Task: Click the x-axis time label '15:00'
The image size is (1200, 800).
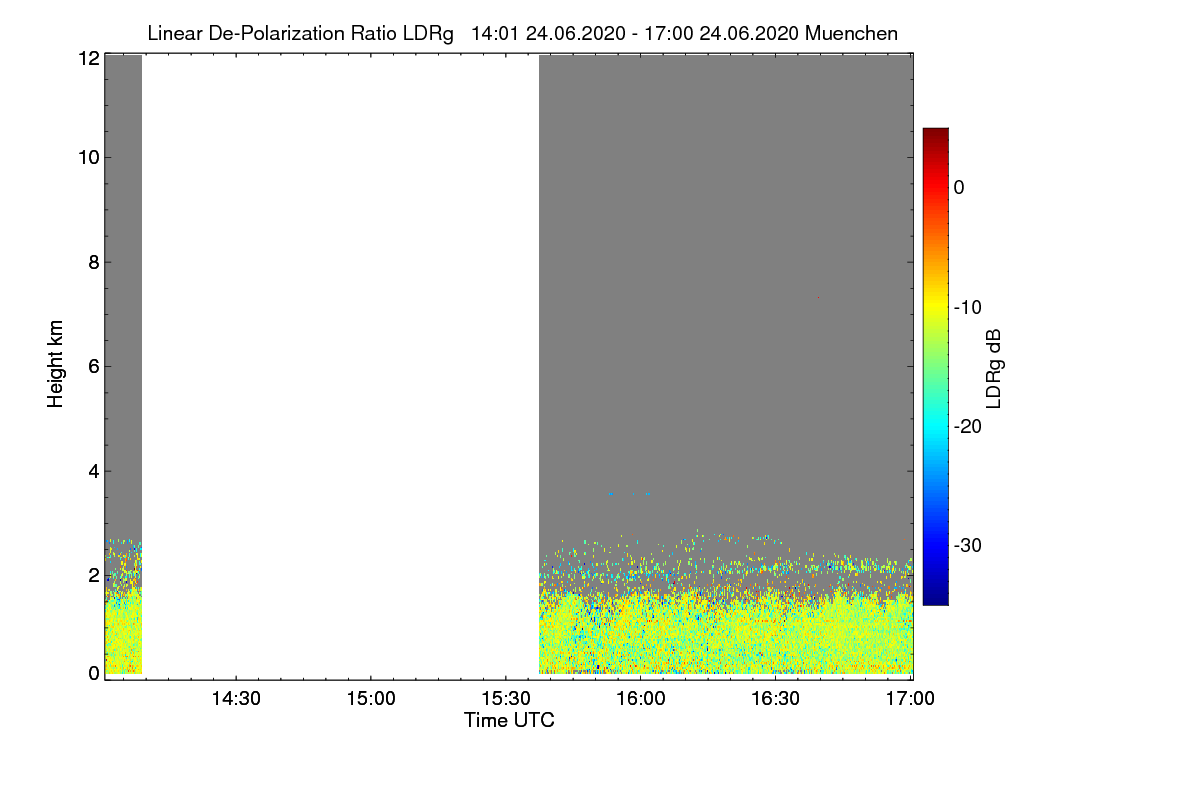Action: pyautogui.click(x=370, y=699)
